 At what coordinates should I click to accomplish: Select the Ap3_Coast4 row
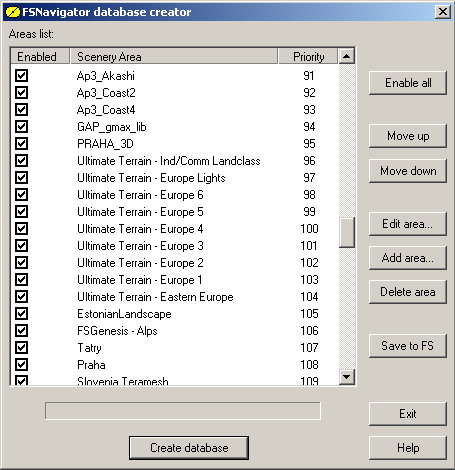click(x=175, y=110)
